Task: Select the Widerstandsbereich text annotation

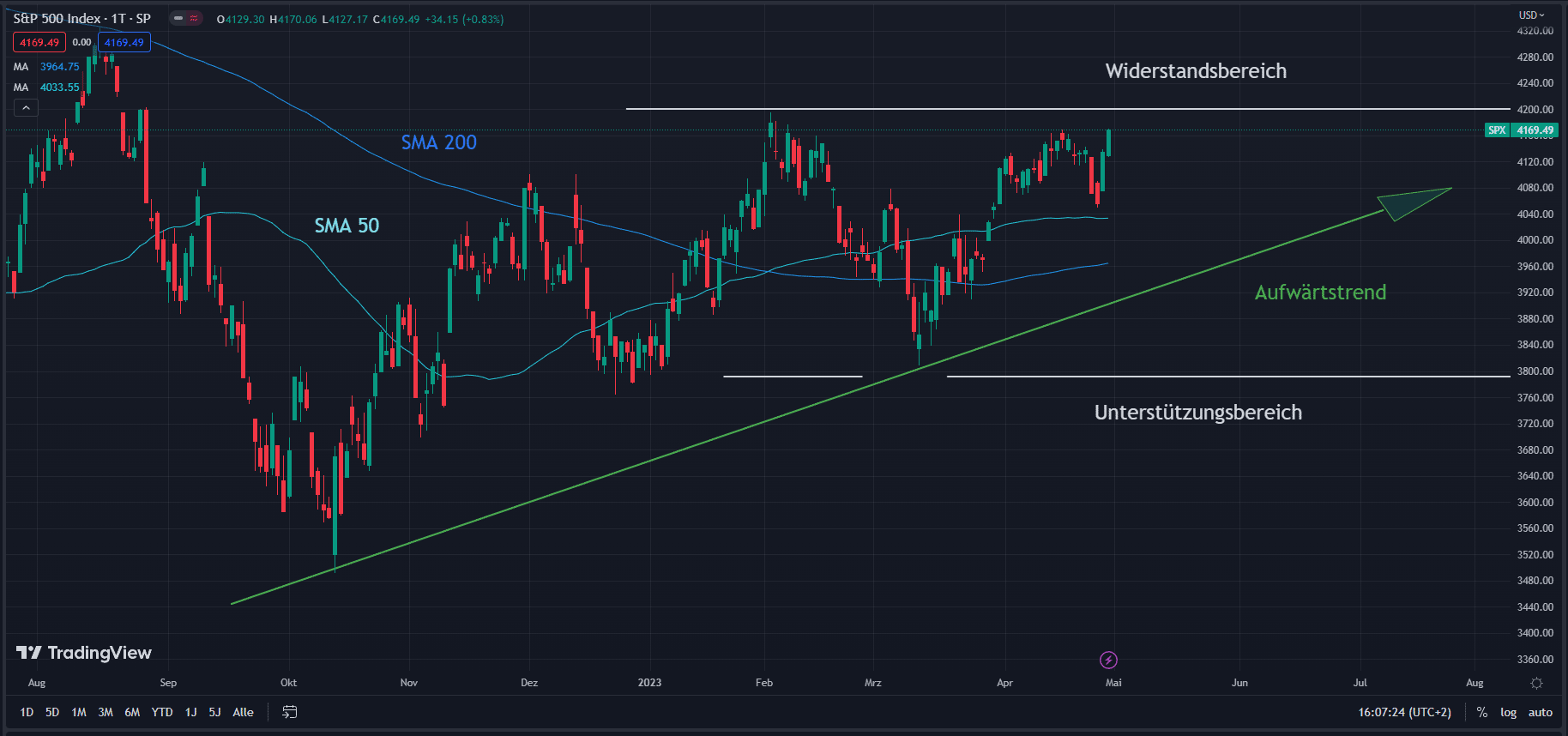Action: coord(1196,71)
